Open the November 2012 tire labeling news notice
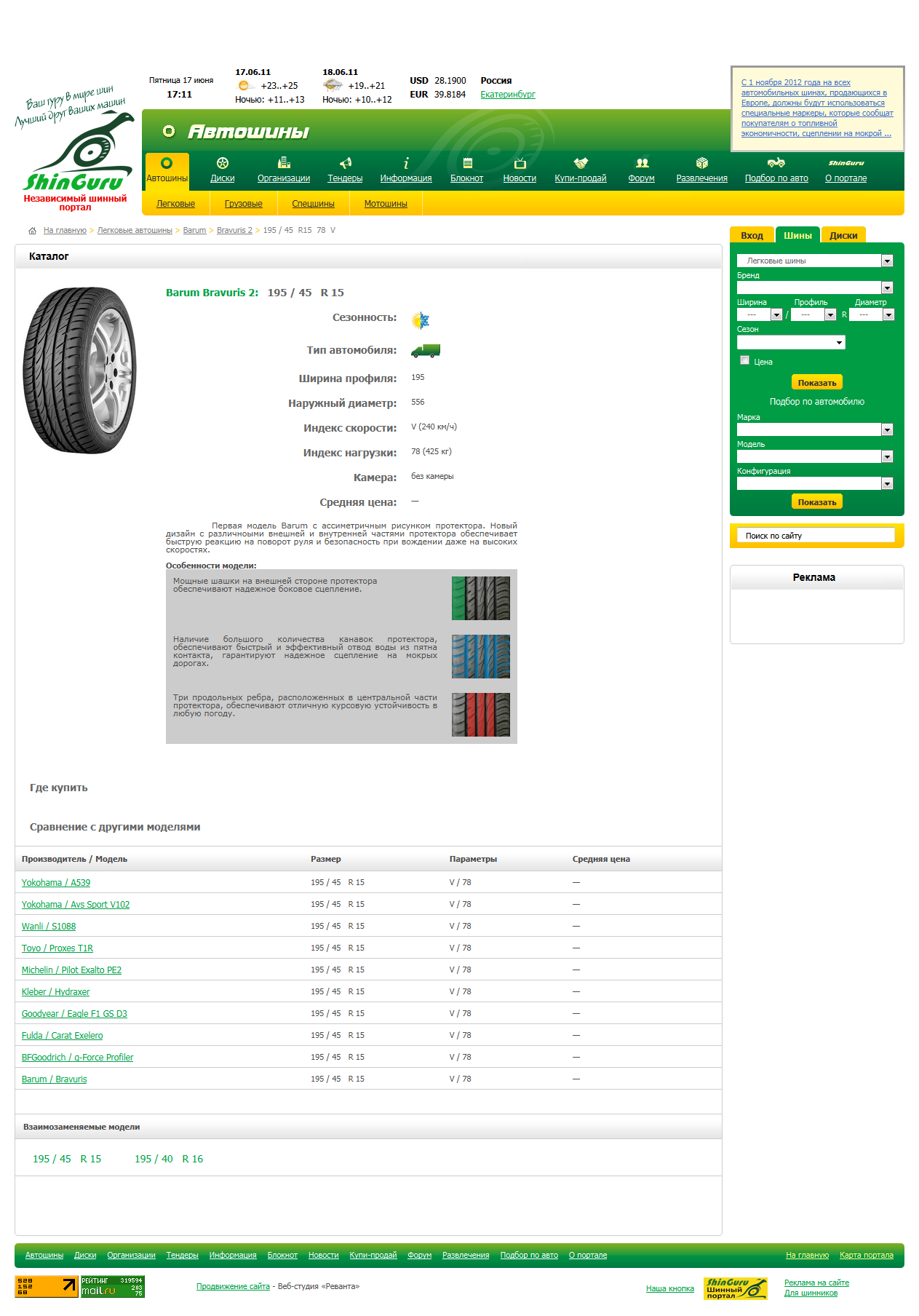Viewport: 919px width, 1316px height. click(817, 108)
